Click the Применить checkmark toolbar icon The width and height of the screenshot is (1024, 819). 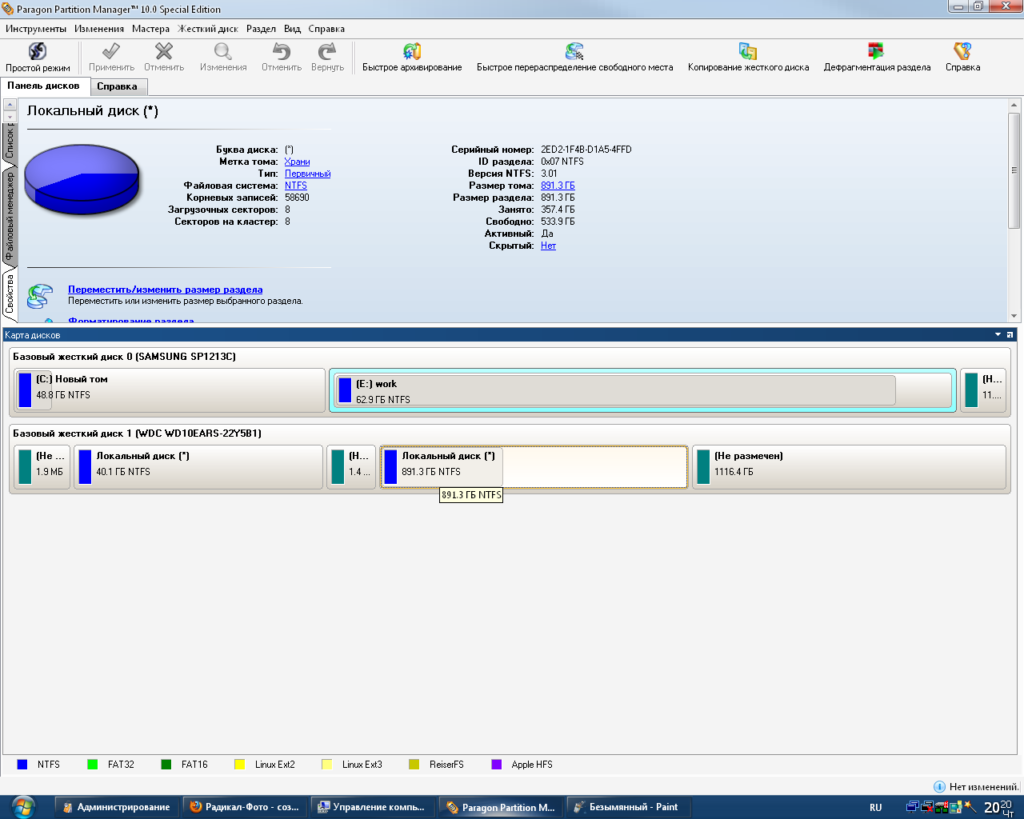pos(111,57)
